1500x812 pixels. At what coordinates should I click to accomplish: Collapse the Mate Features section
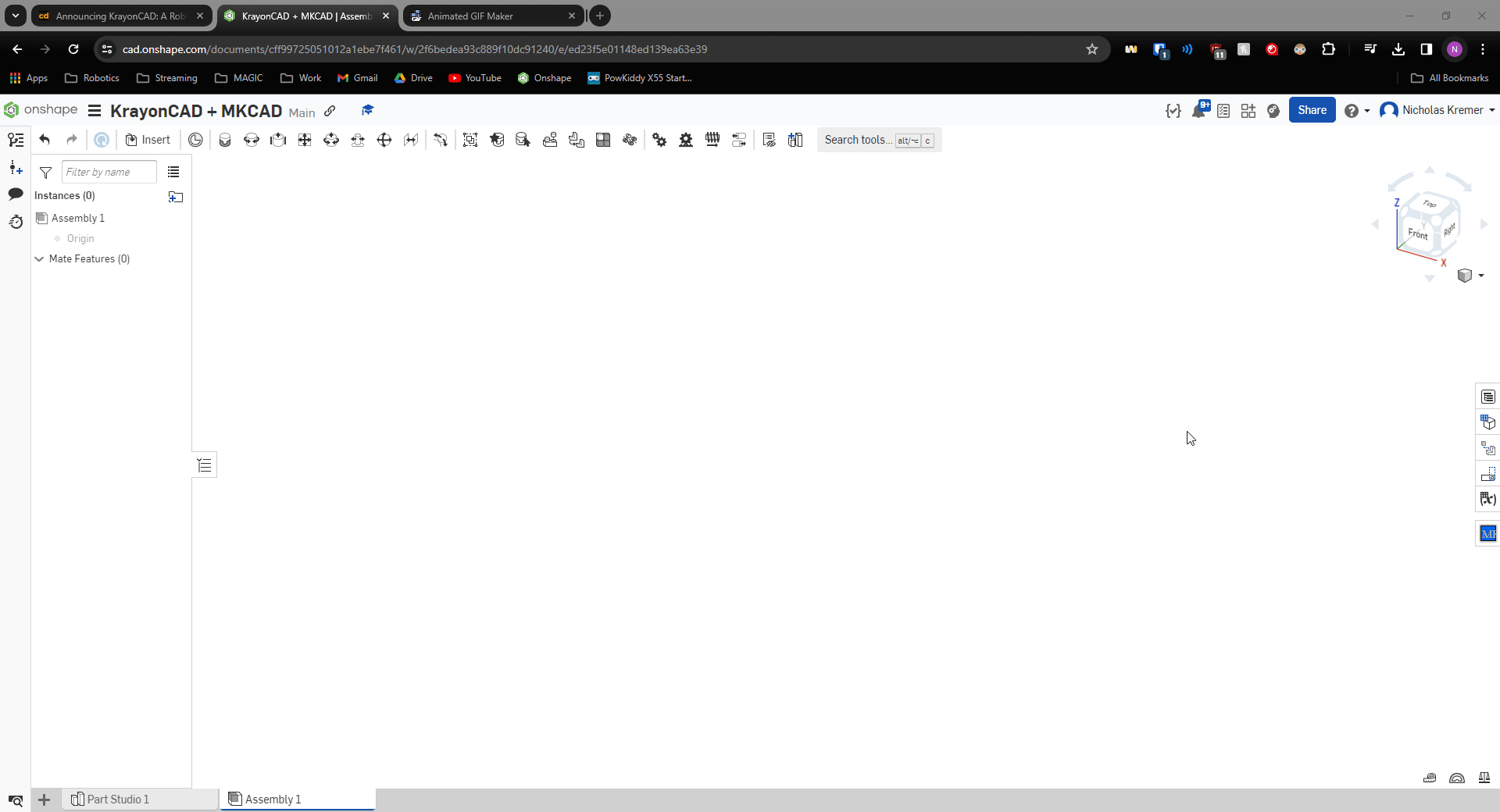pos(39,259)
